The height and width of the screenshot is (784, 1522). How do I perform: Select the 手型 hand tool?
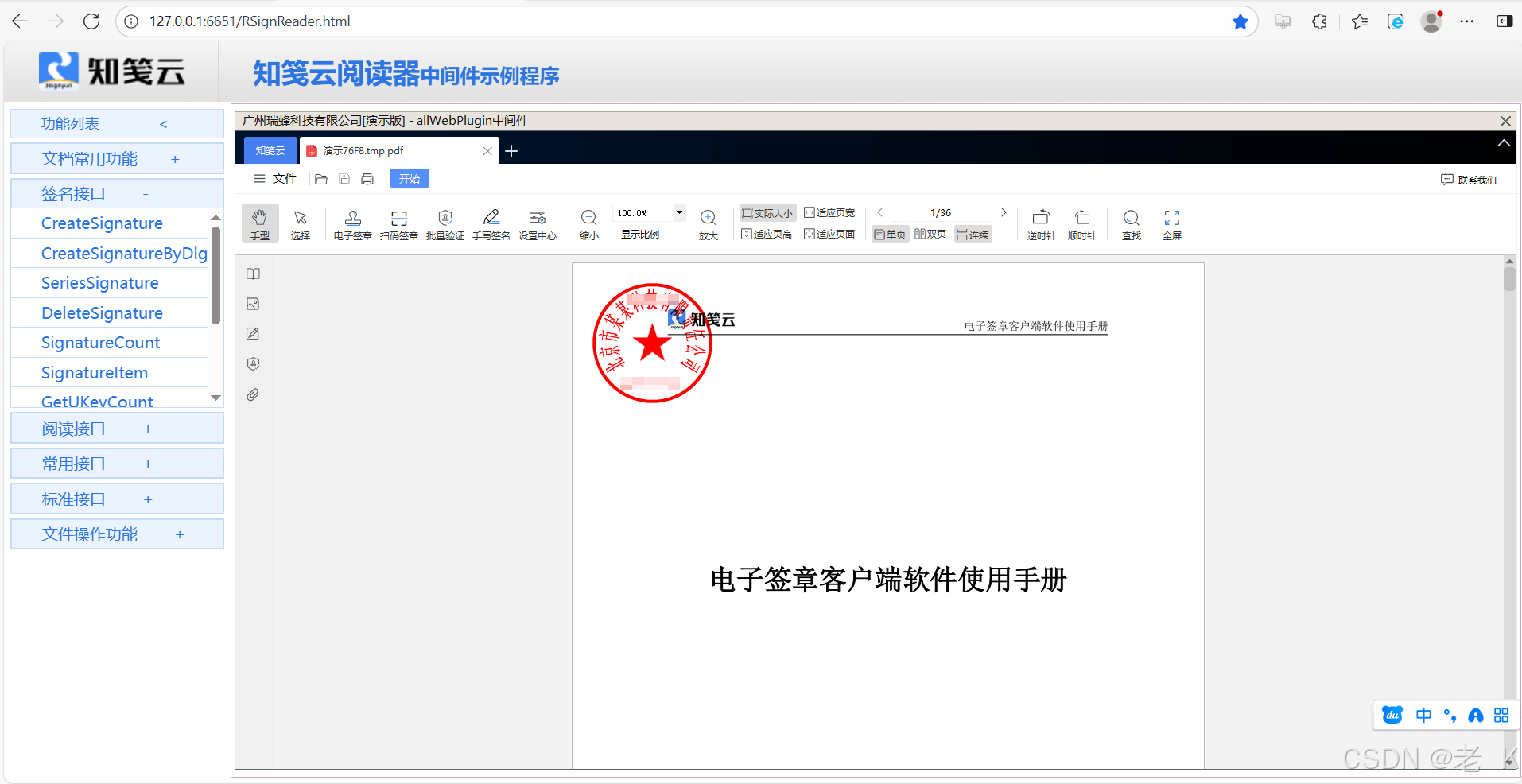click(260, 223)
